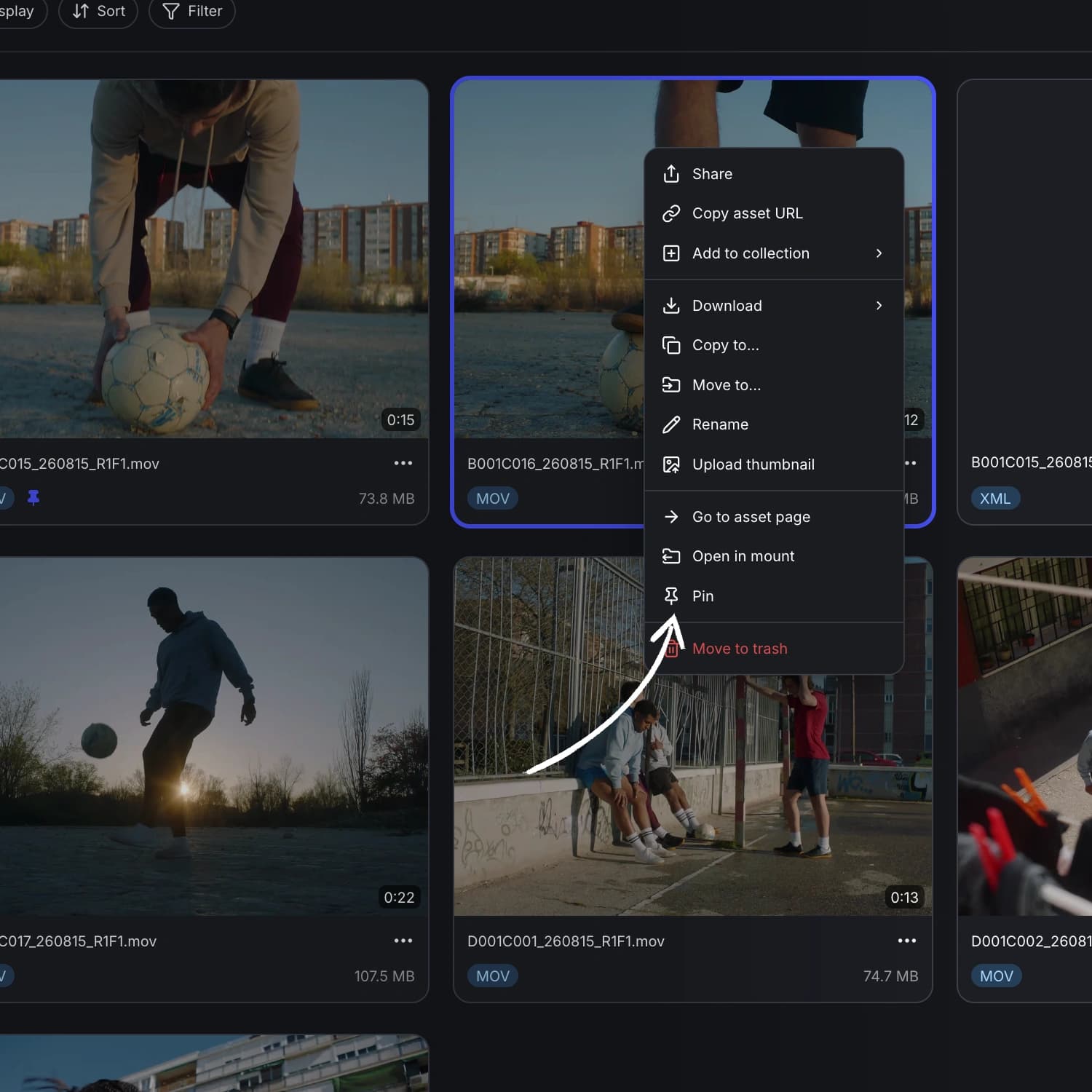Viewport: 1092px width, 1092px height.
Task: Click the plus-square icon for Add to collection
Action: point(671,253)
